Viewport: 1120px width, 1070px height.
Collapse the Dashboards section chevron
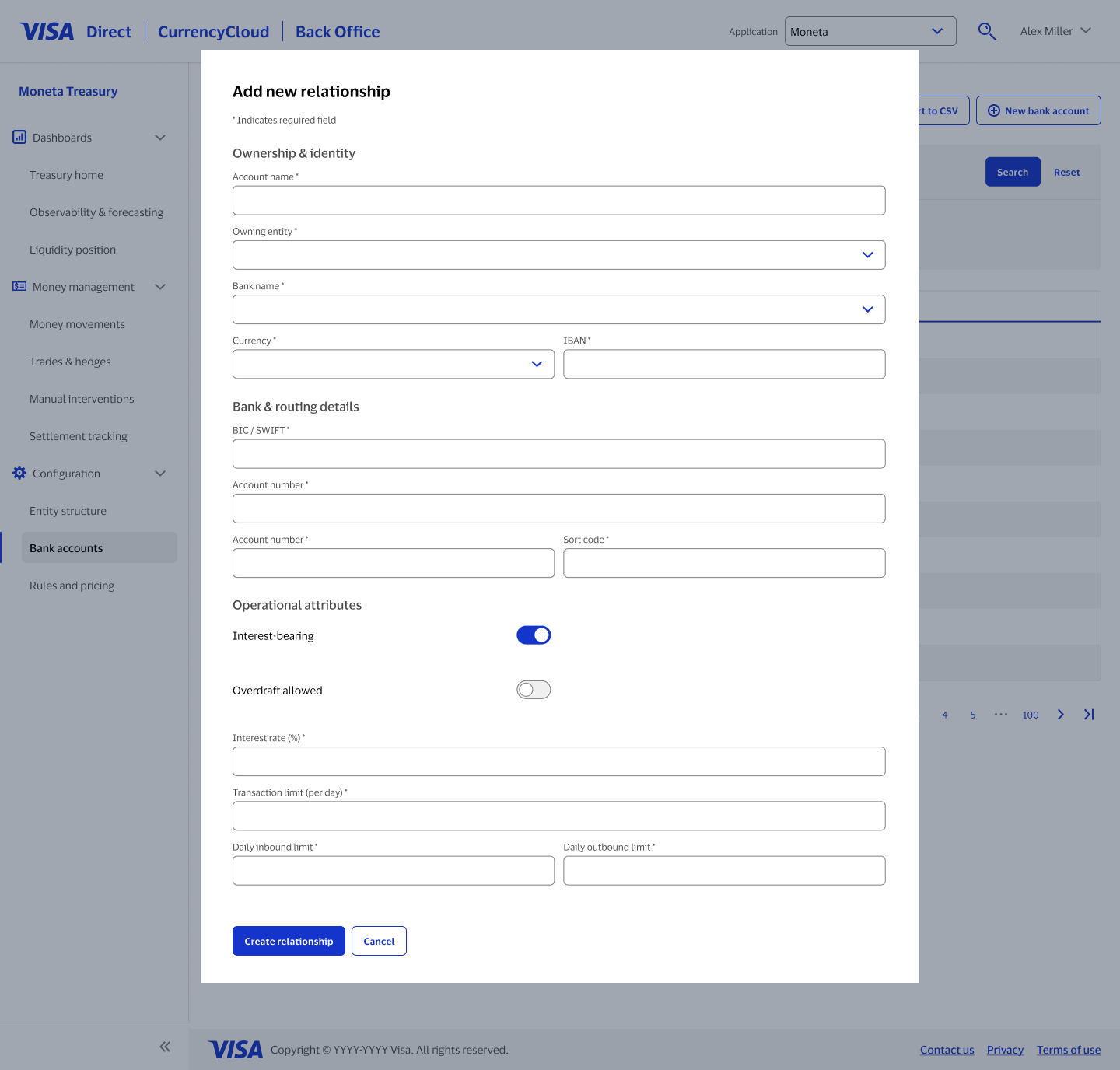coord(160,138)
